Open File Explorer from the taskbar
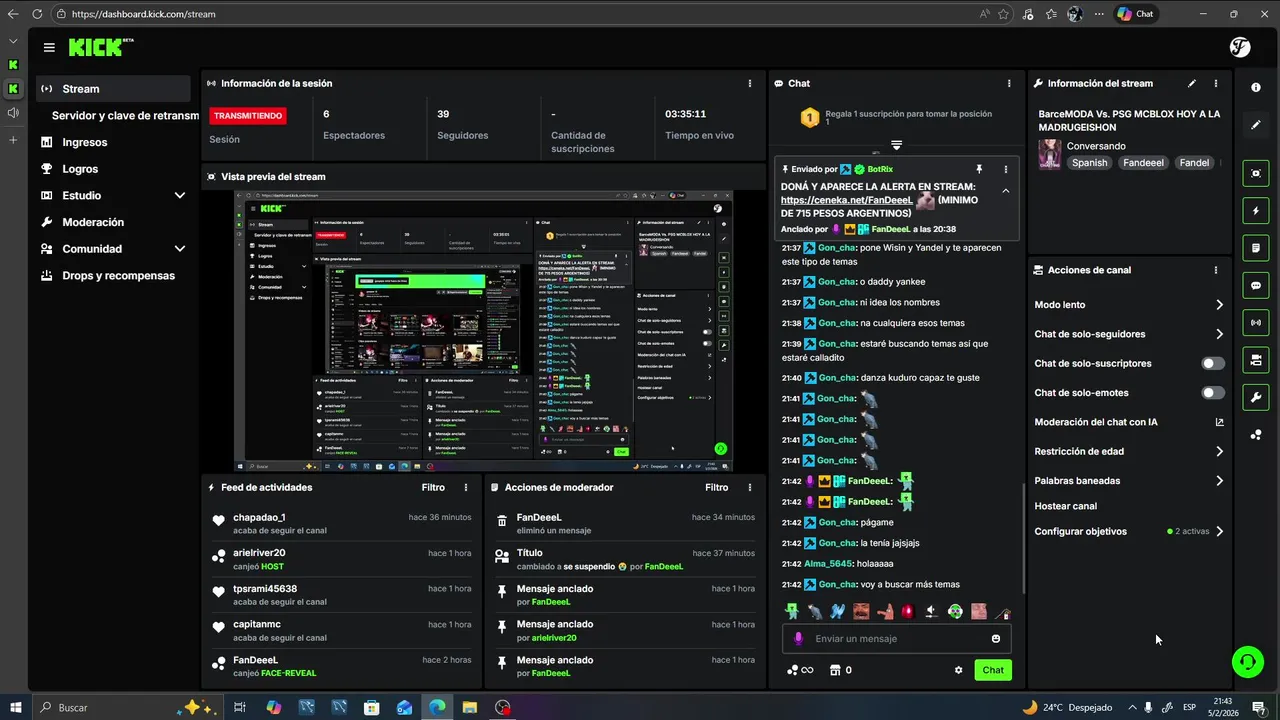This screenshot has height=720, width=1280. (x=470, y=707)
